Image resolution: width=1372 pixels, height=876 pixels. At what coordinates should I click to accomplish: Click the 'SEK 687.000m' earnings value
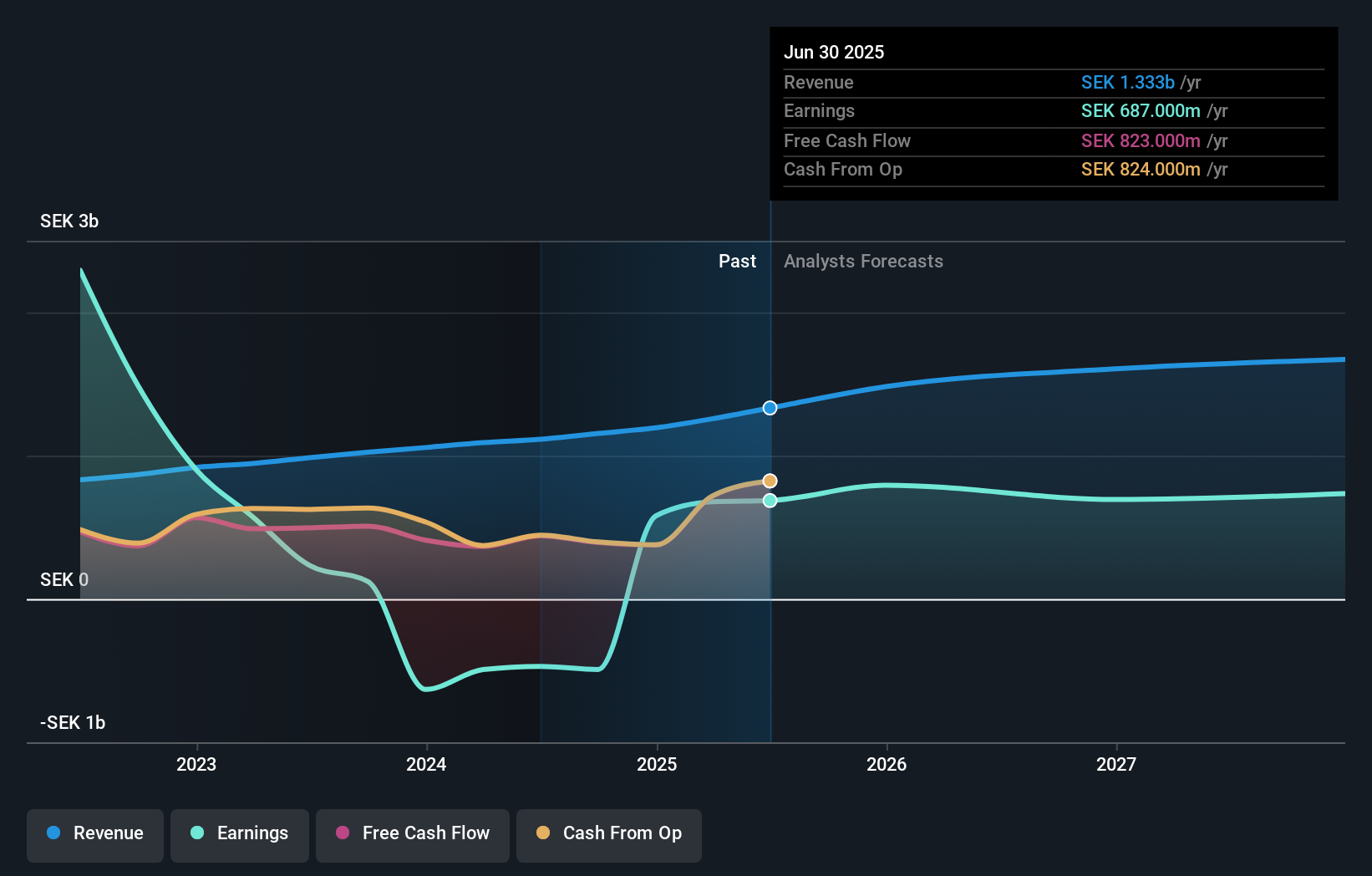1141,110
